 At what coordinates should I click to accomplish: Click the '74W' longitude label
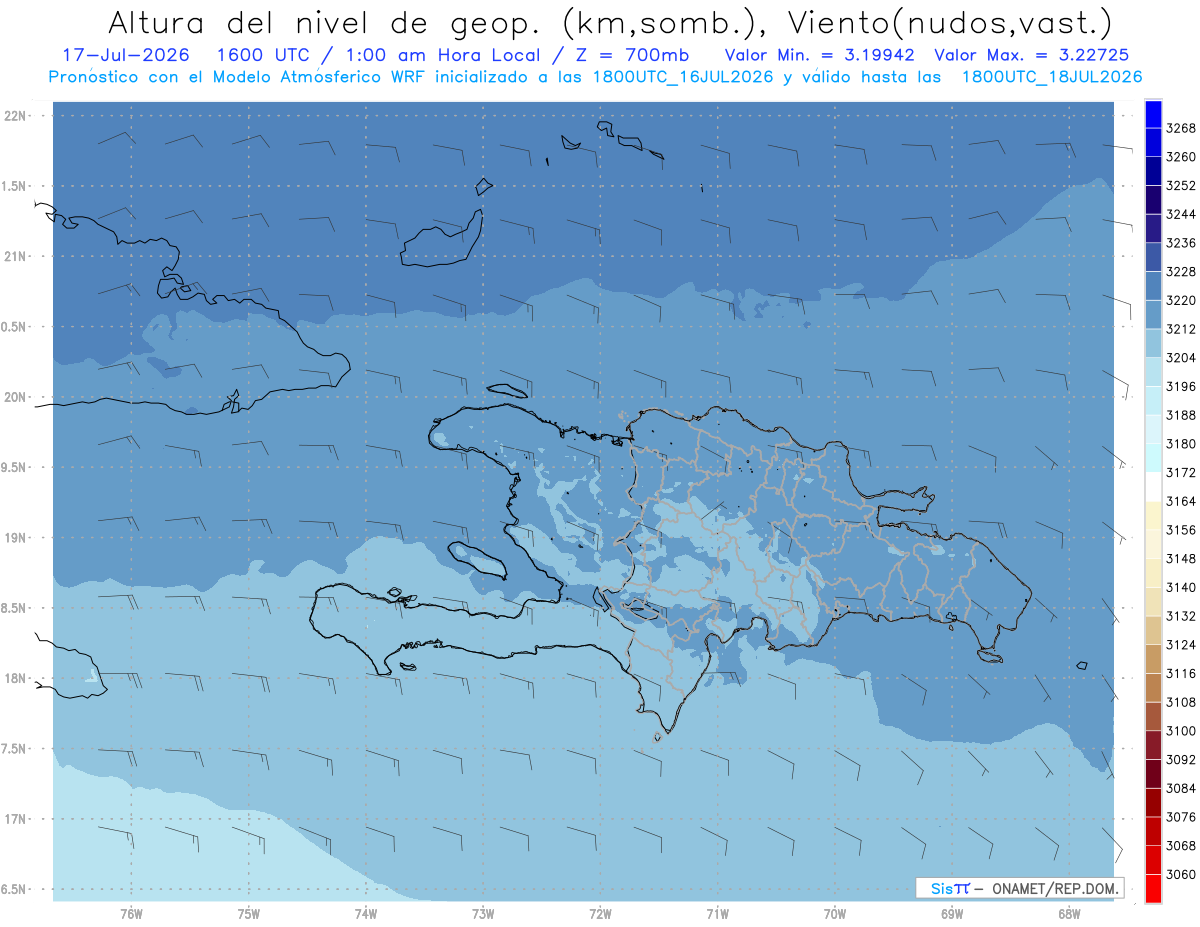click(366, 913)
